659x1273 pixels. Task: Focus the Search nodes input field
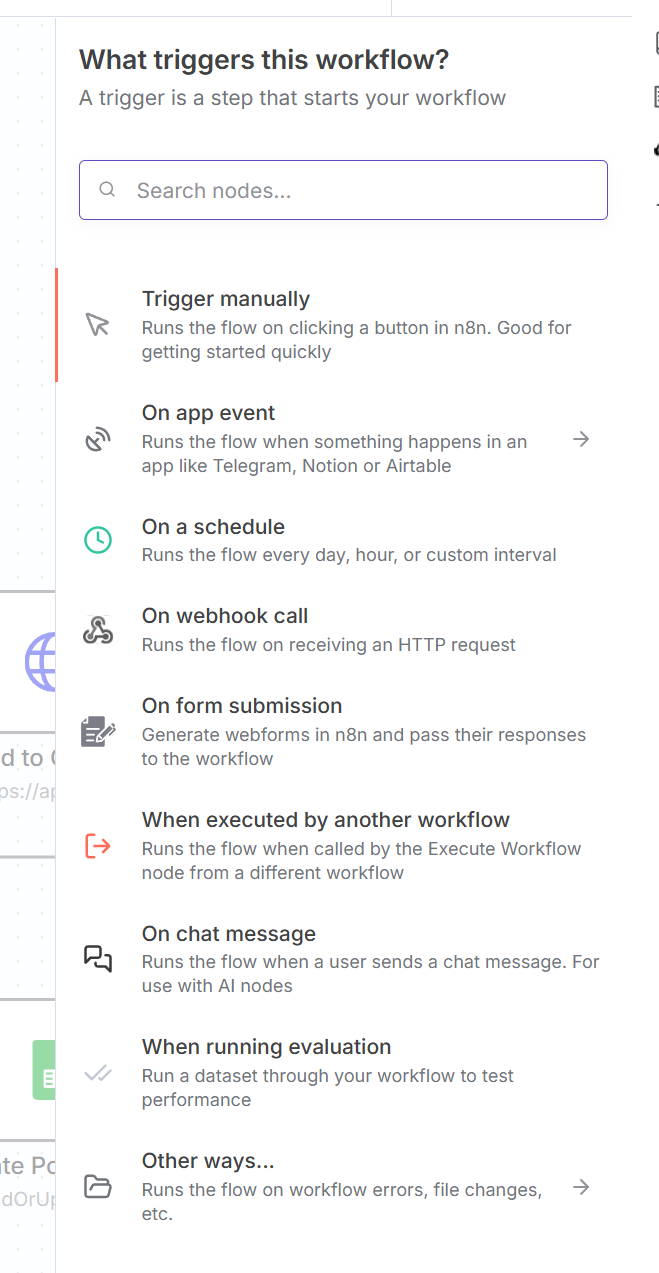pos(360,190)
